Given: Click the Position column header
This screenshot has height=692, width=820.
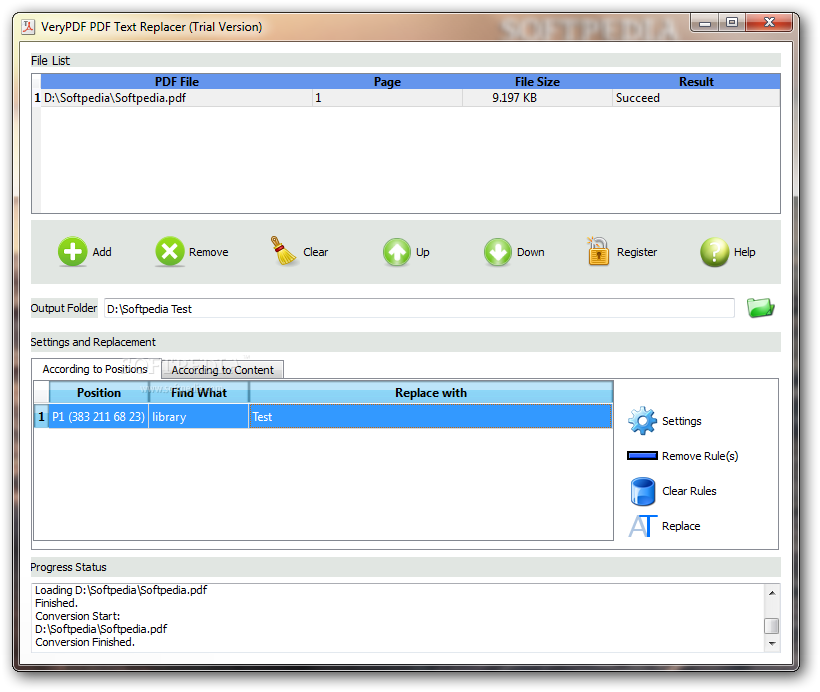Looking at the screenshot, I should coord(99,392).
